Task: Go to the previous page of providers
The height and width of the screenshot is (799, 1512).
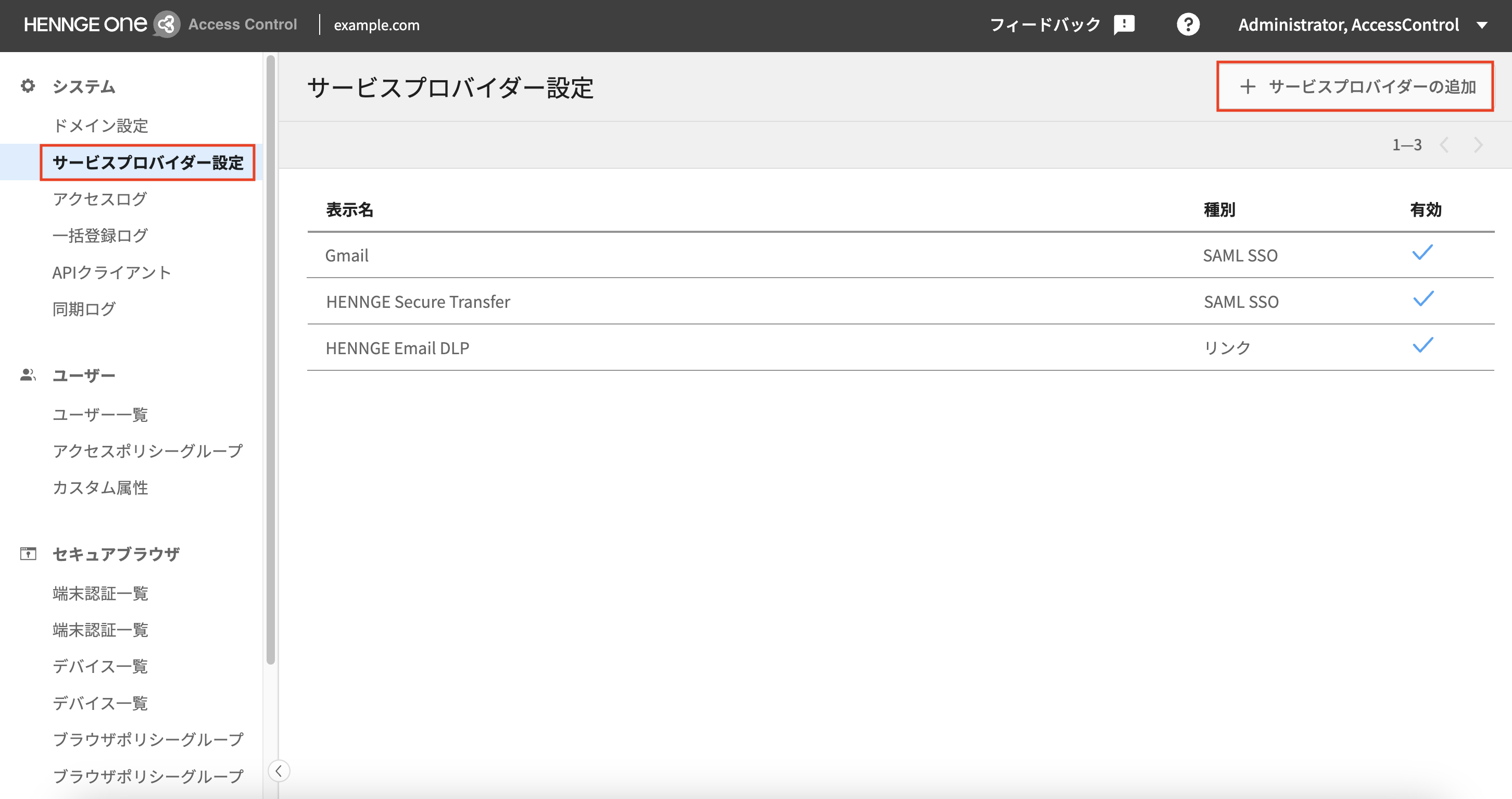Action: [x=1444, y=145]
